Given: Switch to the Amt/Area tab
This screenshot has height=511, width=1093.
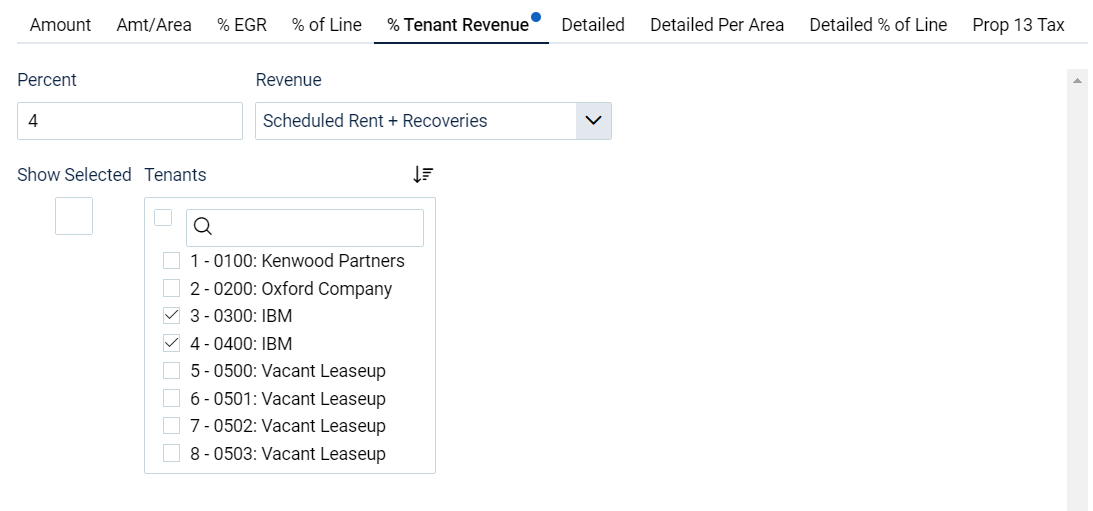Looking at the screenshot, I should click(154, 25).
